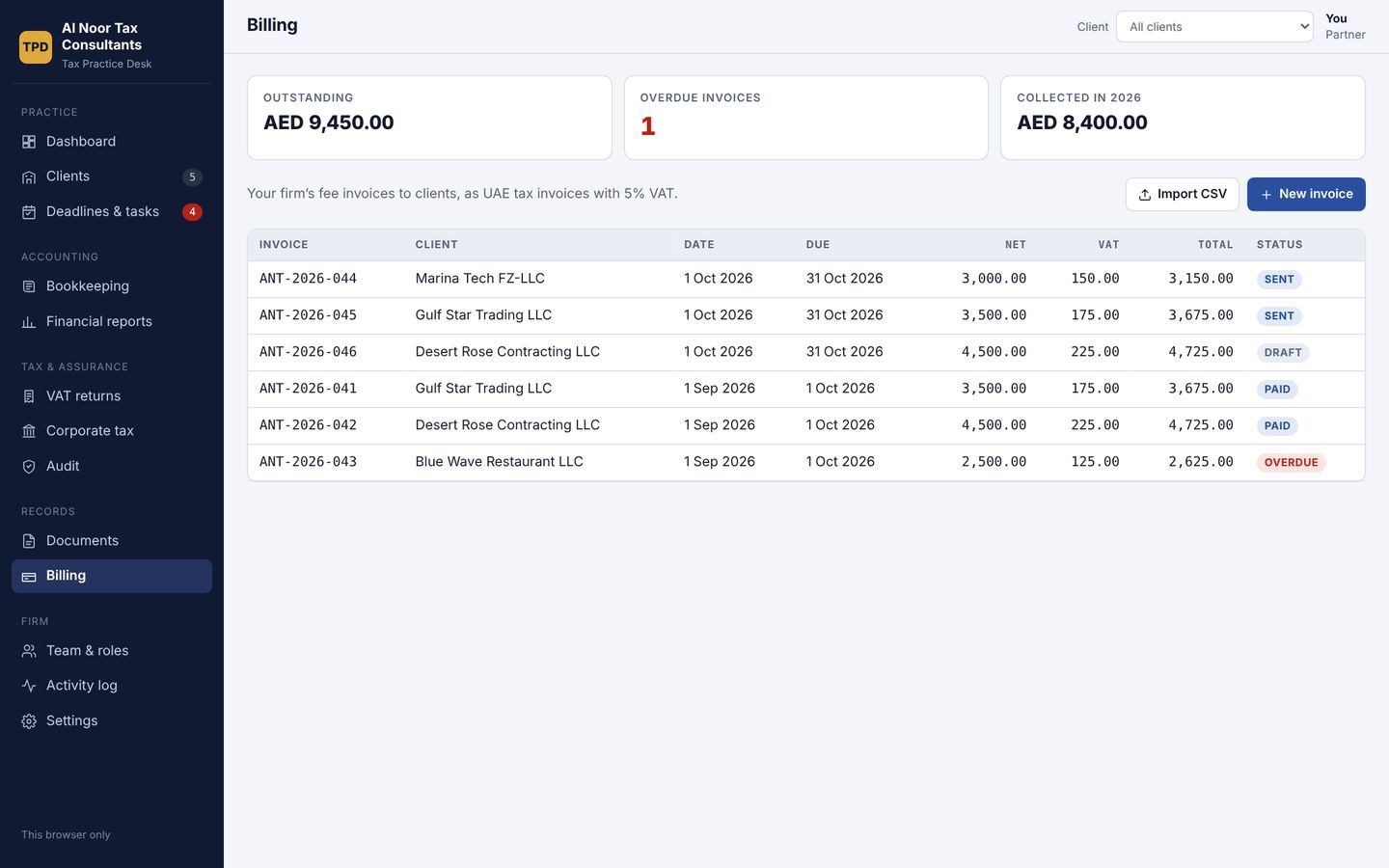1389x868 pixels.
Task: Click the Dashboard grid icon
Action: (29, 142)
